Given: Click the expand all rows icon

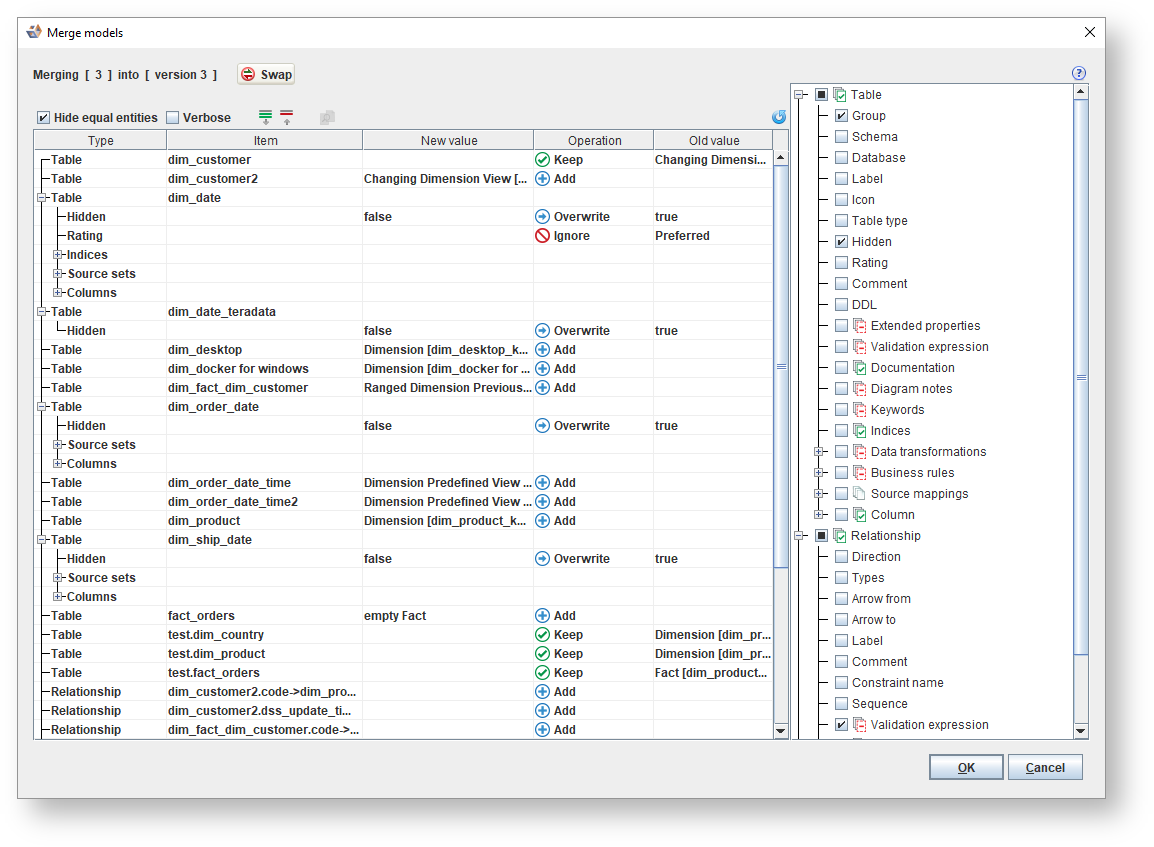Looking at the screenshot, I should point(265,117).
